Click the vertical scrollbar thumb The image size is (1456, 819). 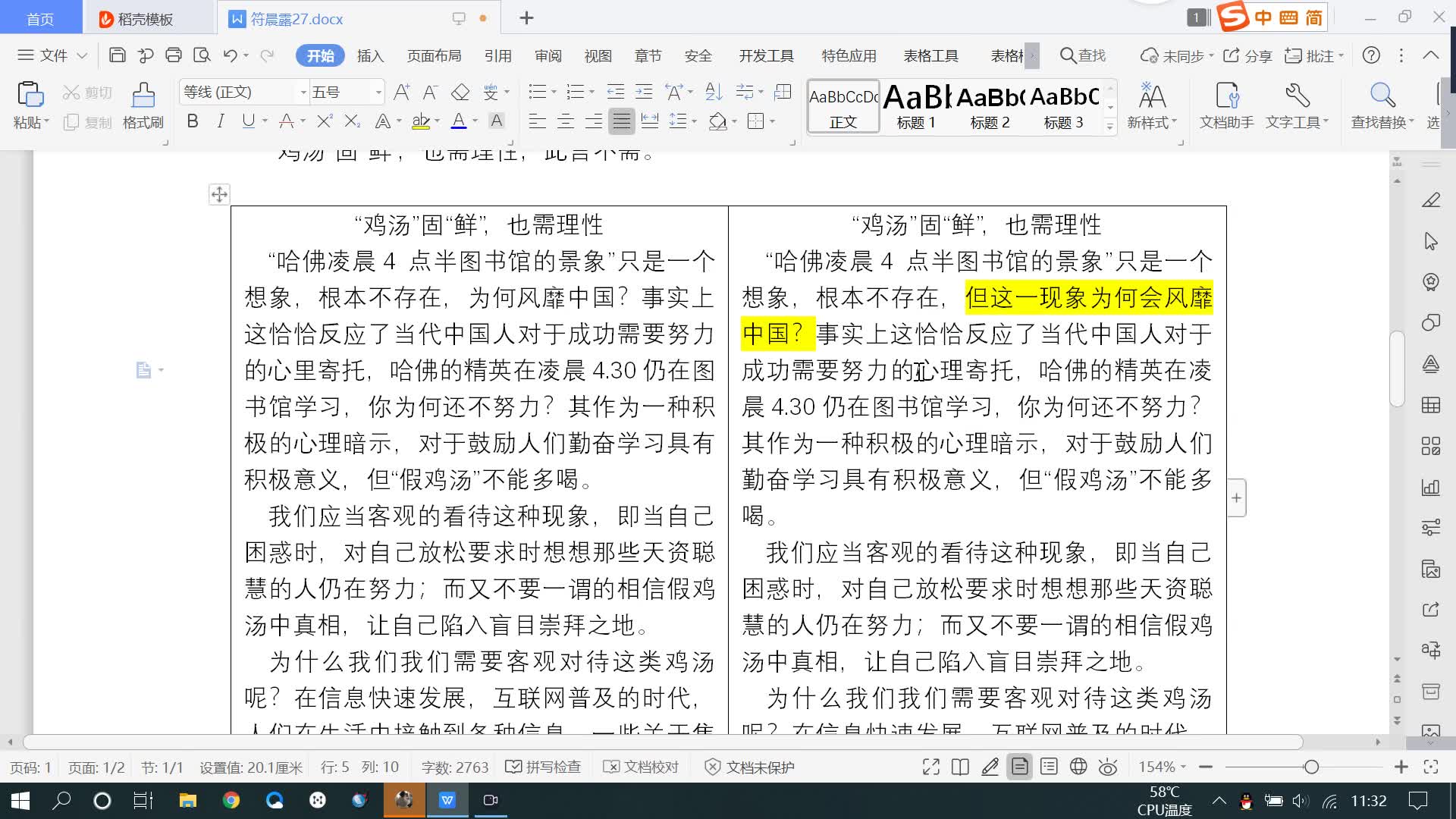pos(1397,369)
